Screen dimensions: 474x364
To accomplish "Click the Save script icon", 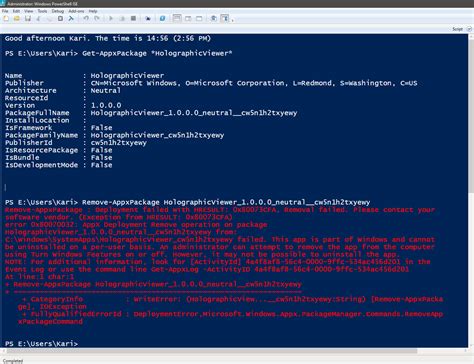I will click(28, 18).
